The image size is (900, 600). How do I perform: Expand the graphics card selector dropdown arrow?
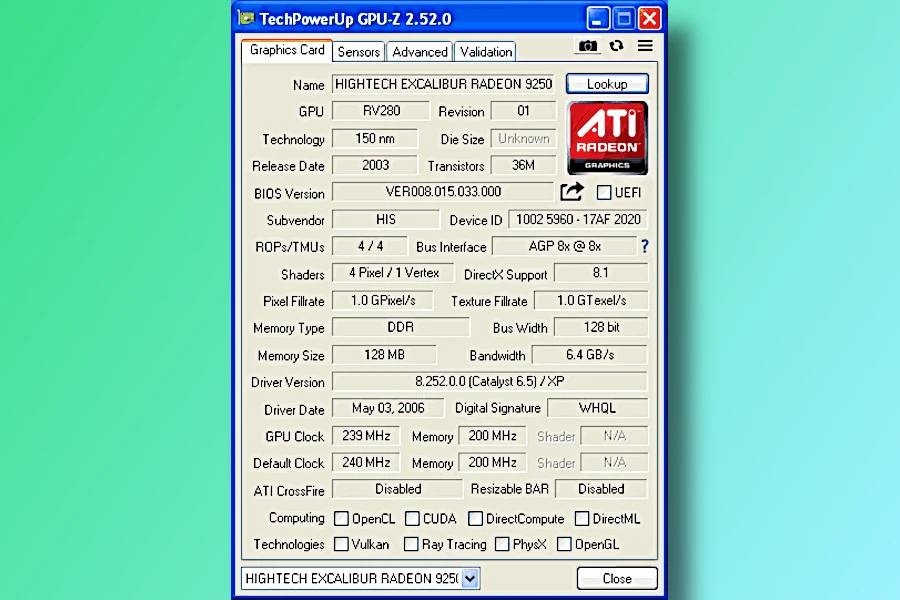470,578
